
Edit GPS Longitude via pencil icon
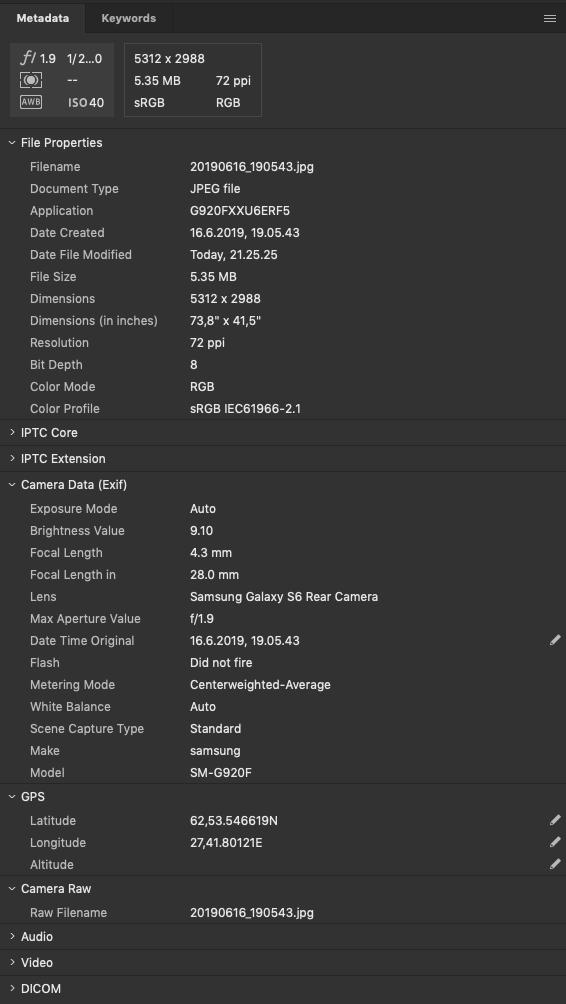tap(555, 842)
